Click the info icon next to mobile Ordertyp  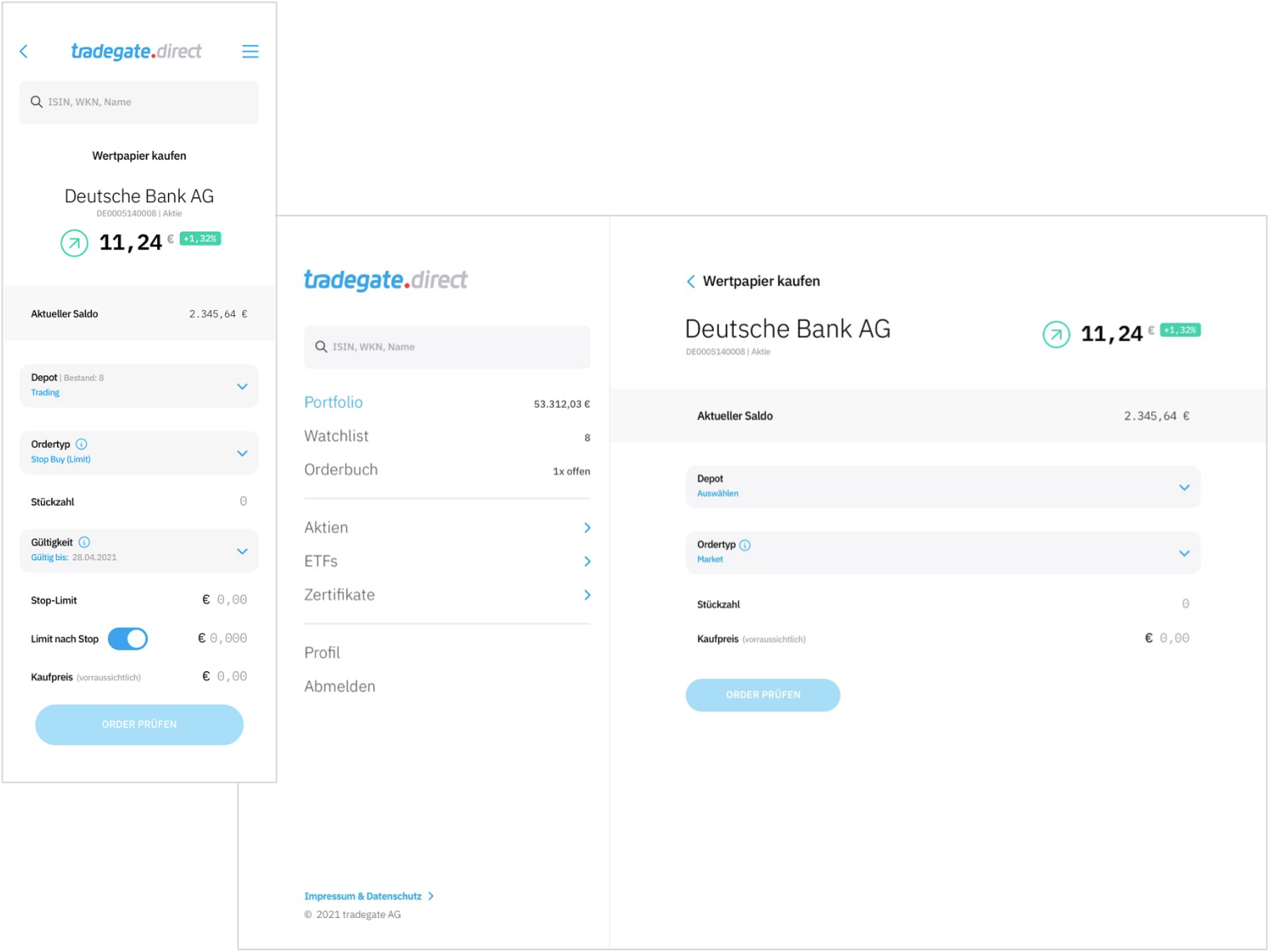81,444
